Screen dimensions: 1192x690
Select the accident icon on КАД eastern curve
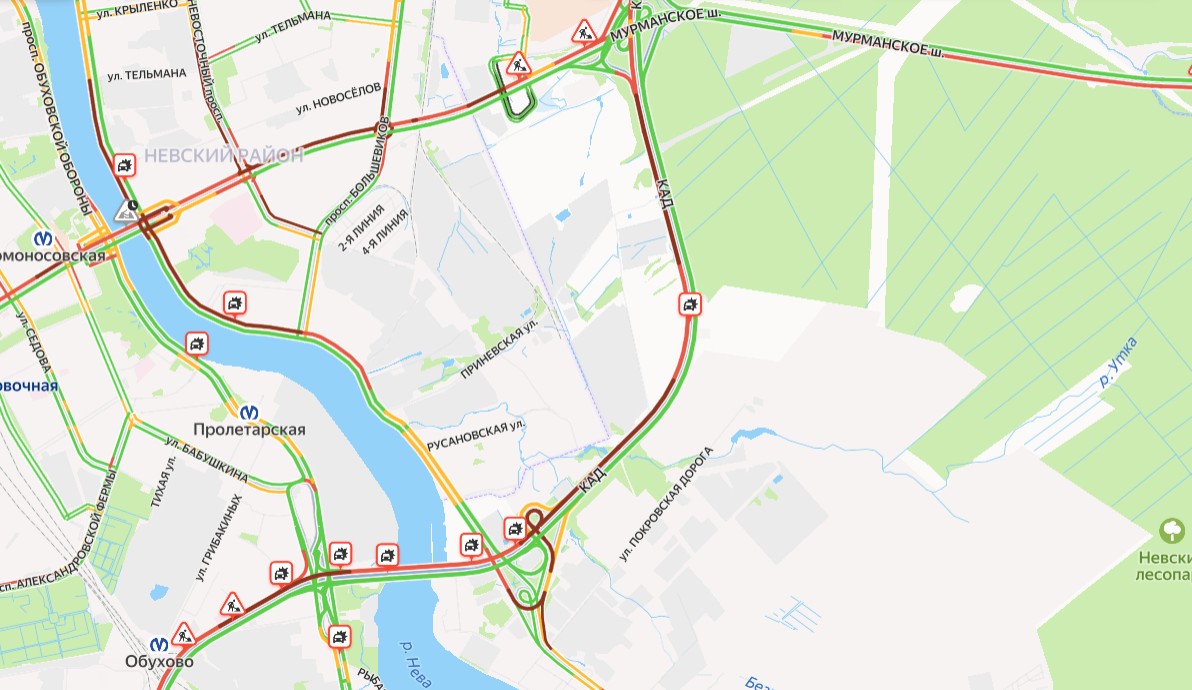click(690, 305)
